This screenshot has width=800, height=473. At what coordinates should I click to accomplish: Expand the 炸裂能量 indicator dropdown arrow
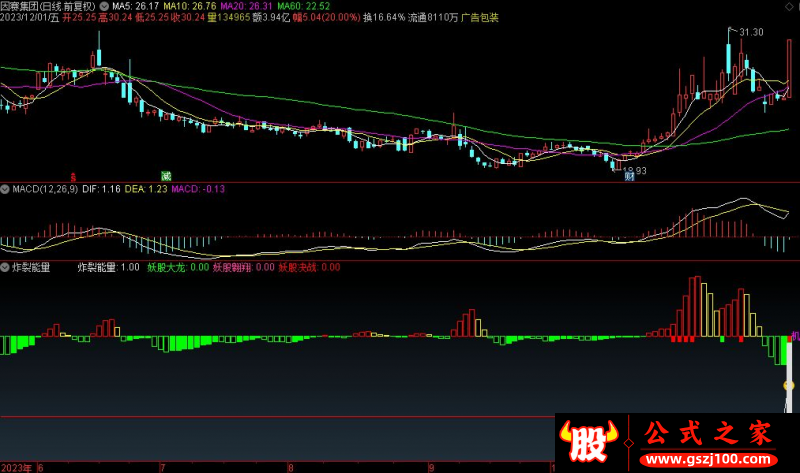pyautogui.click(x=6, y=268)
